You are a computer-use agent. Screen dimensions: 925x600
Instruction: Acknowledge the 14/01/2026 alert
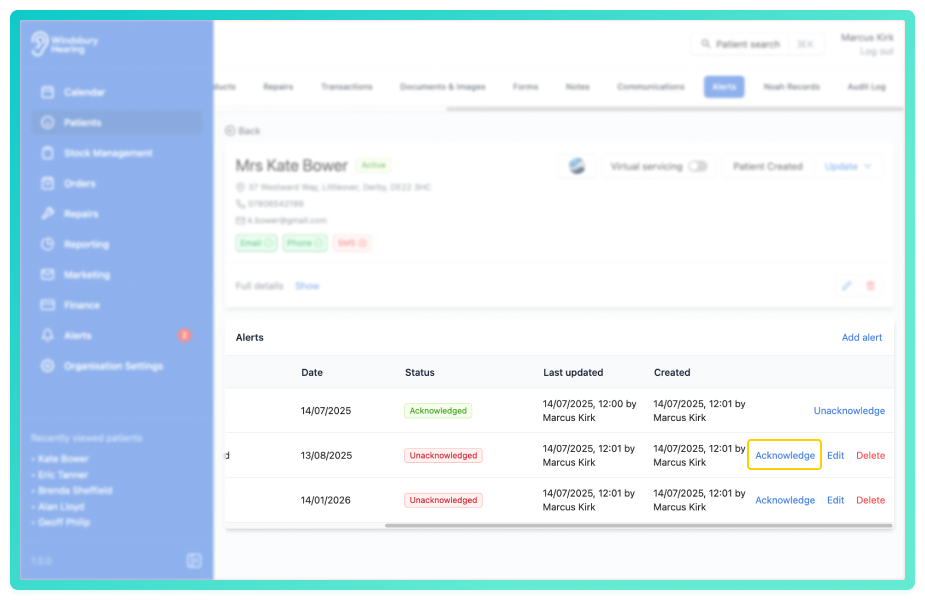coord(785,500)
